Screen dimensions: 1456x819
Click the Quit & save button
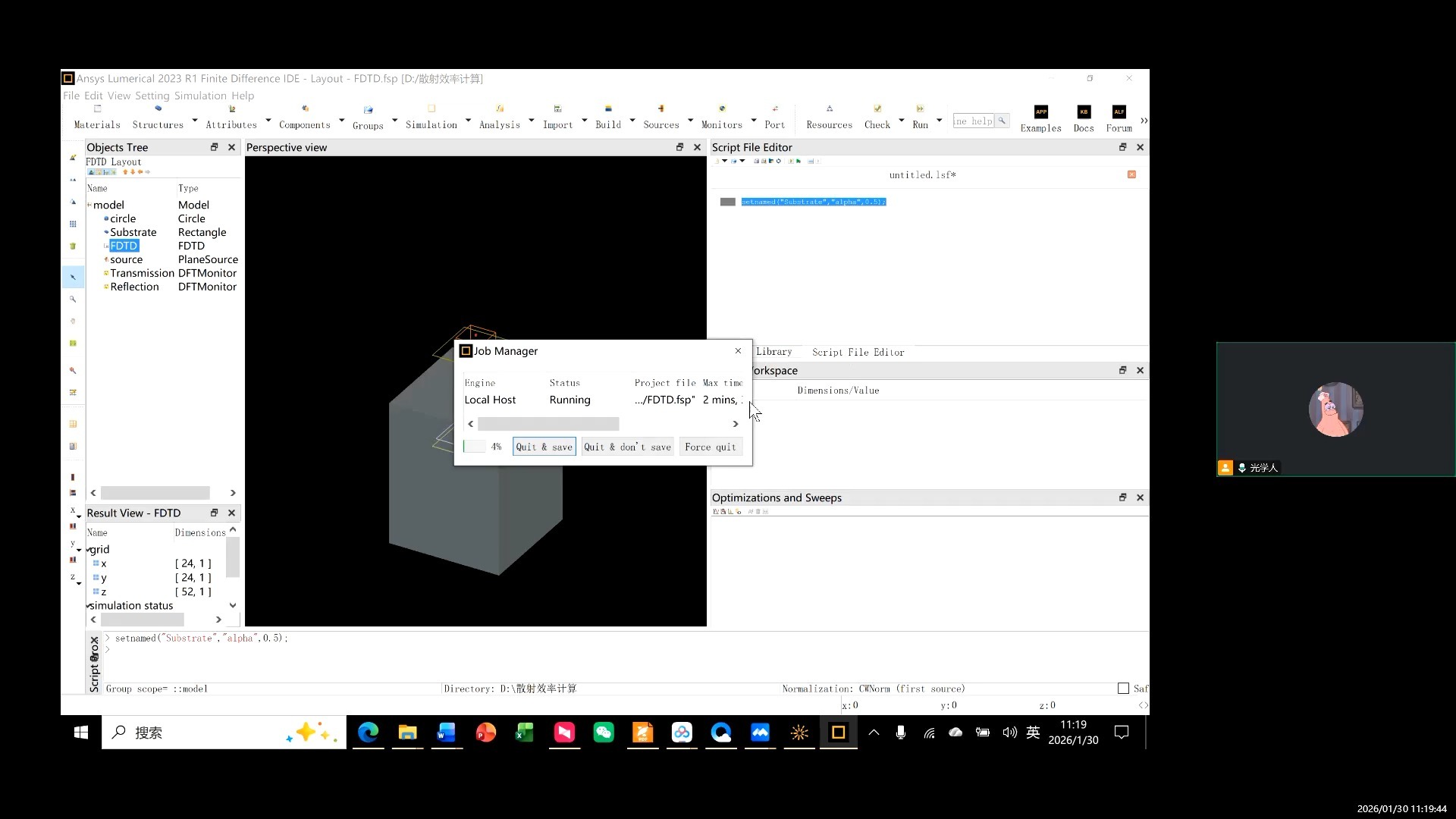point(544,447)
